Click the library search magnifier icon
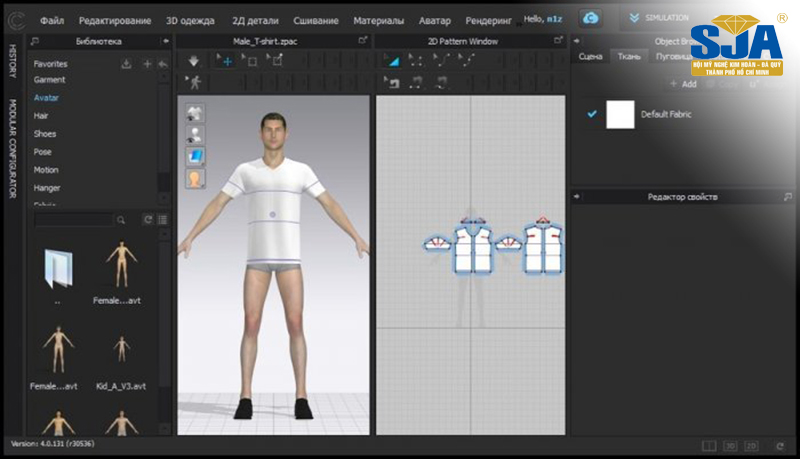This screenshot has width=800, height=459. coord(121,219)
